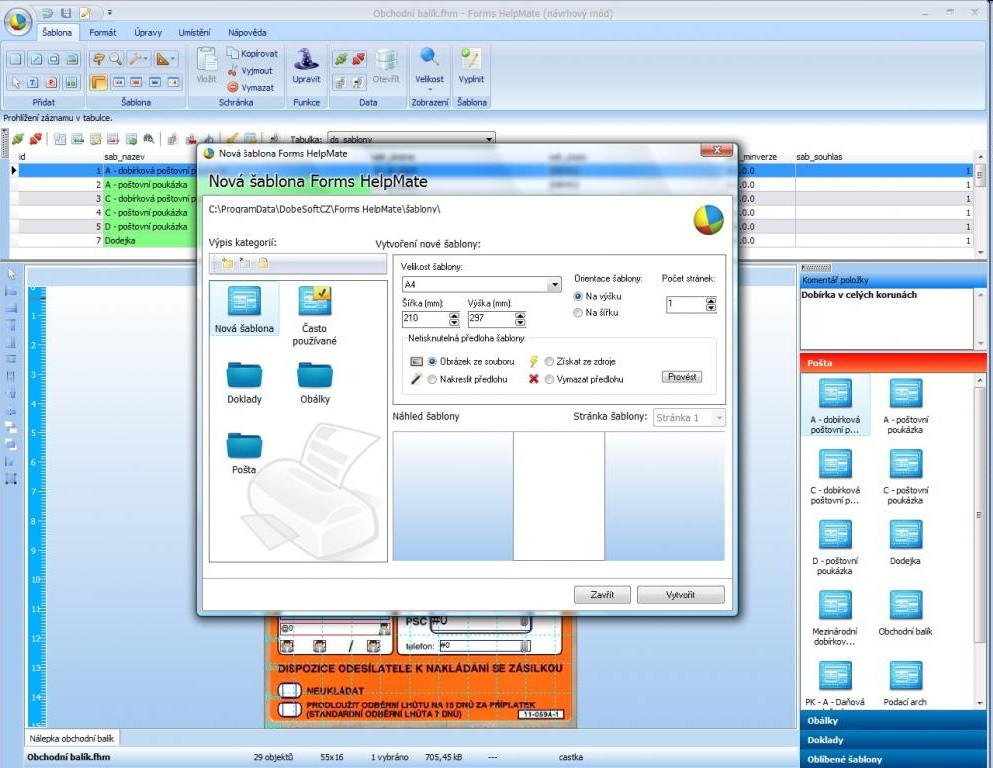Click the Výška (mm) input field
The image size is (993, 768).
click(491, 318)
